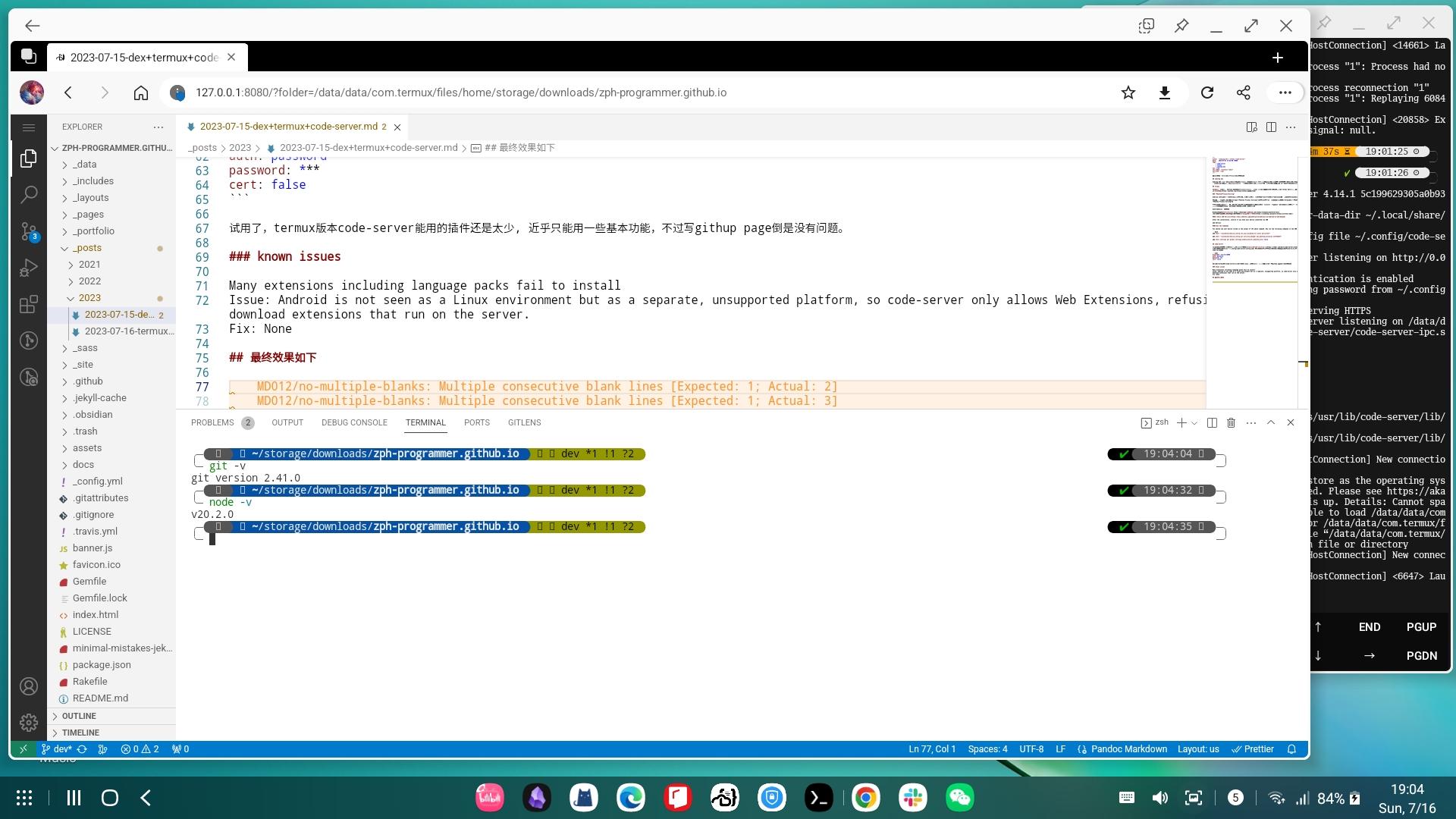Screen dimensions: 1456x819
Task: Open the Search view in activity bar
Action: 29,195
